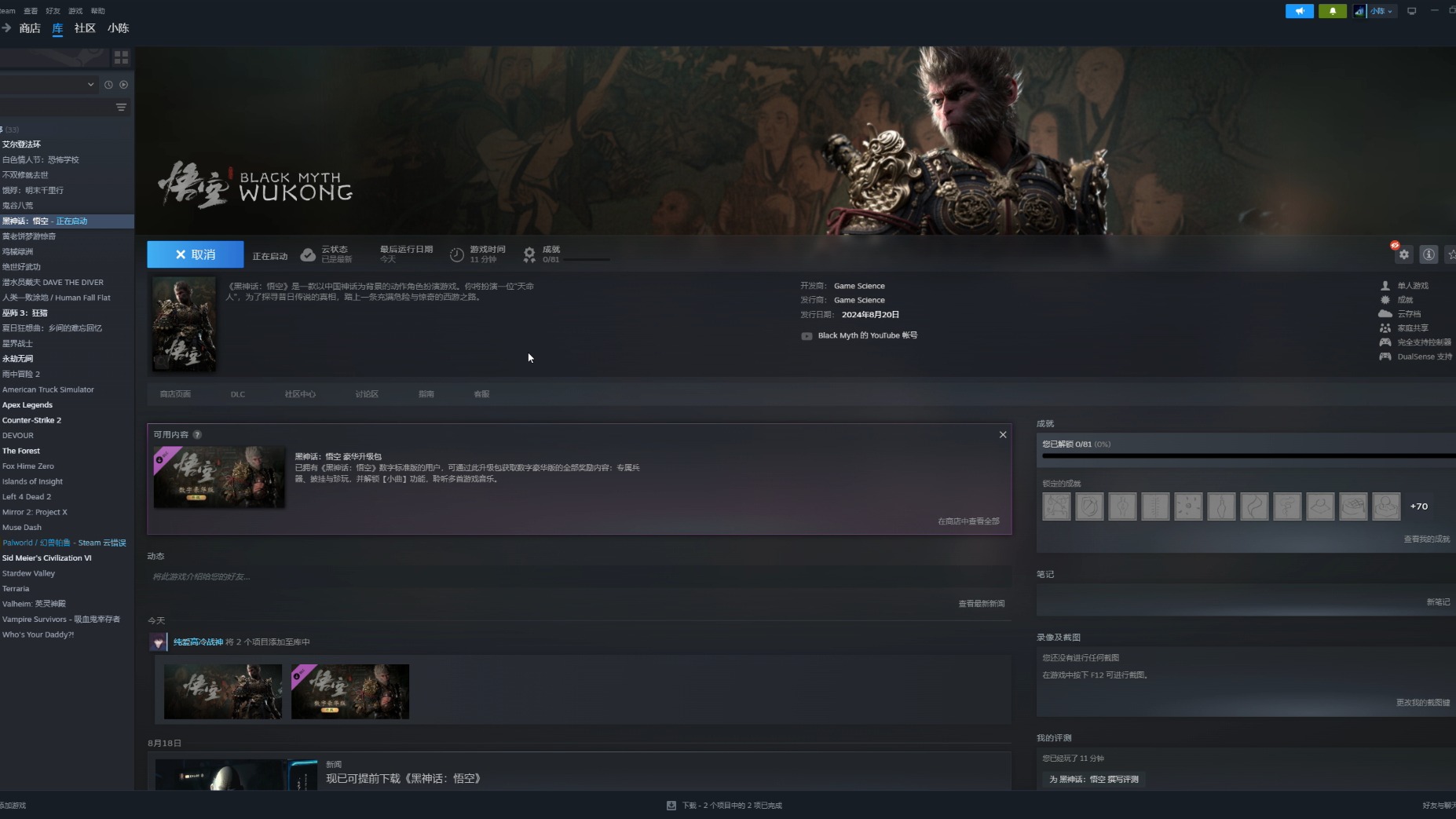Open the 讨论区 discussions link

point(367,394)
